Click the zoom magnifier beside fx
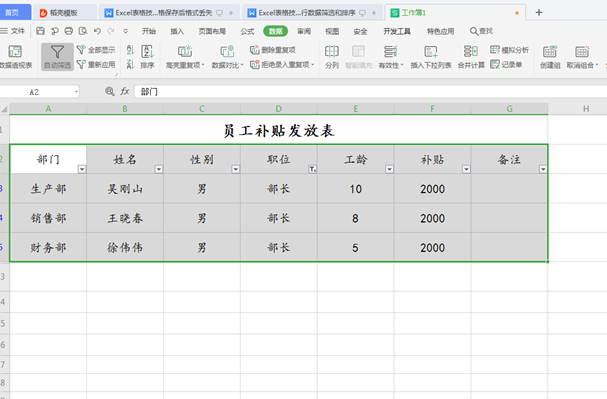Screen dimensions: 607x399 tap(110, 91)
